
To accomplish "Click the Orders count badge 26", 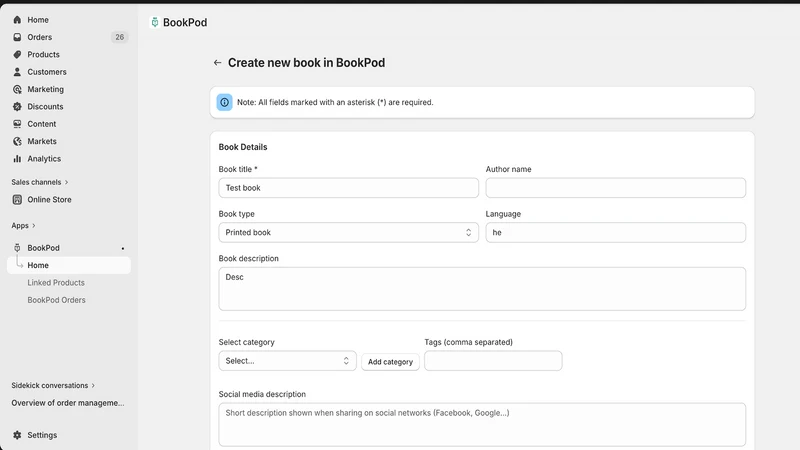I will point(119,37).
